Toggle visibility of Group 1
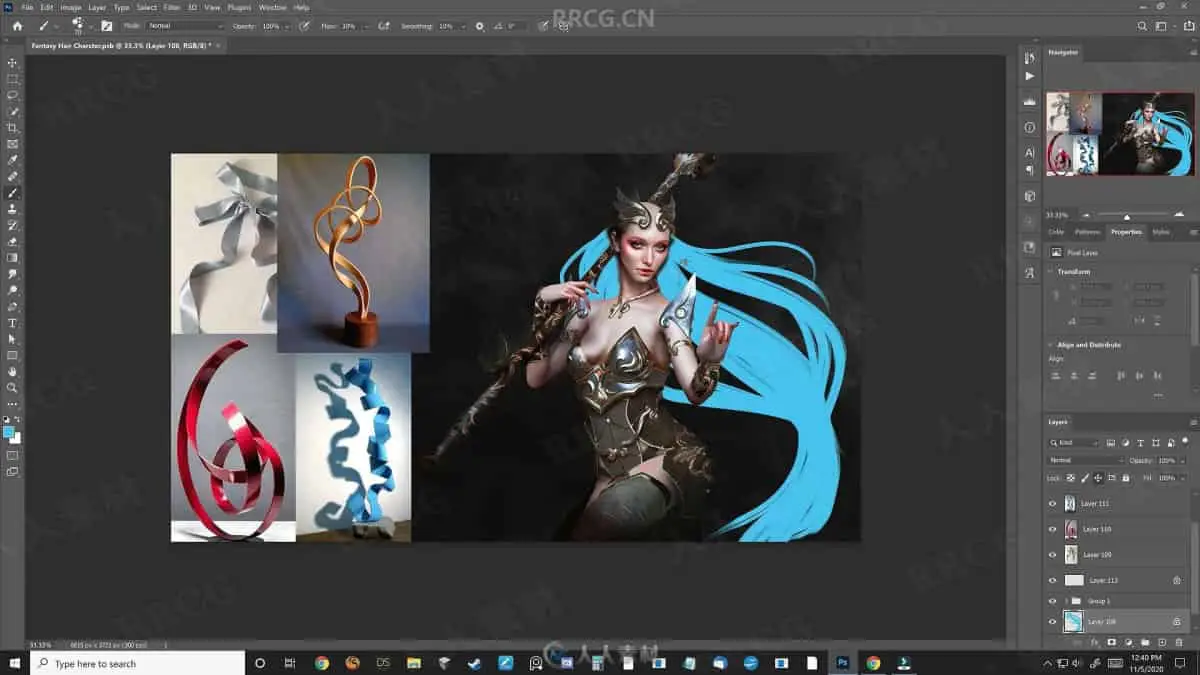The image size is (1200, 675). point(1052,601)
